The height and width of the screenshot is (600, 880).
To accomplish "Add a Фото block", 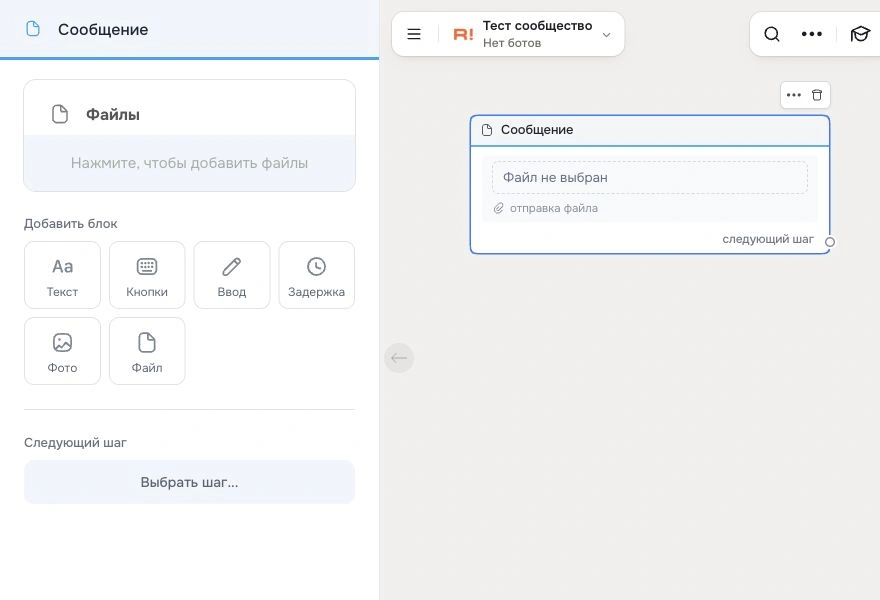I will tap(62, 351).
